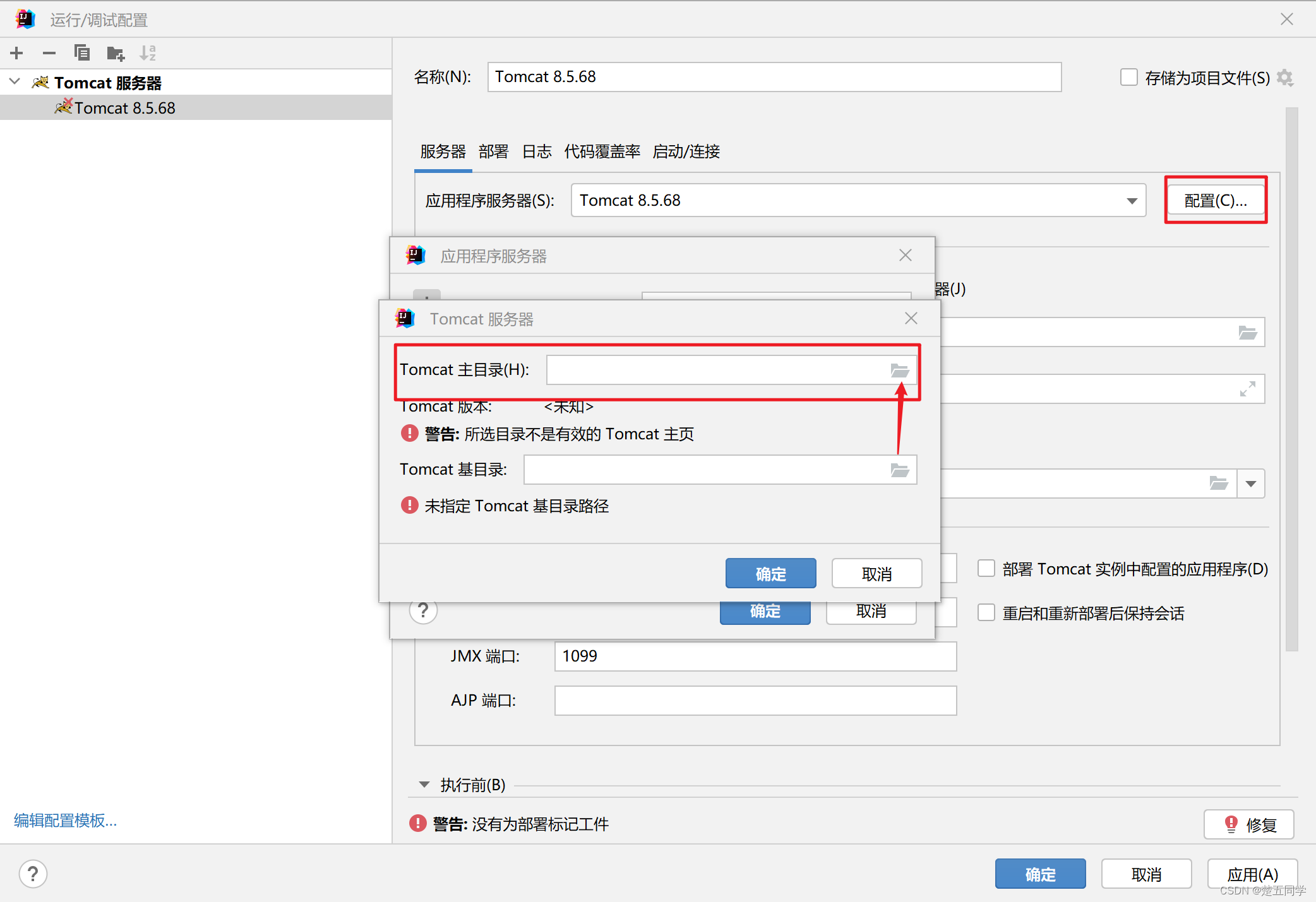Cancel the run configuration dialog

(1146, 874)
